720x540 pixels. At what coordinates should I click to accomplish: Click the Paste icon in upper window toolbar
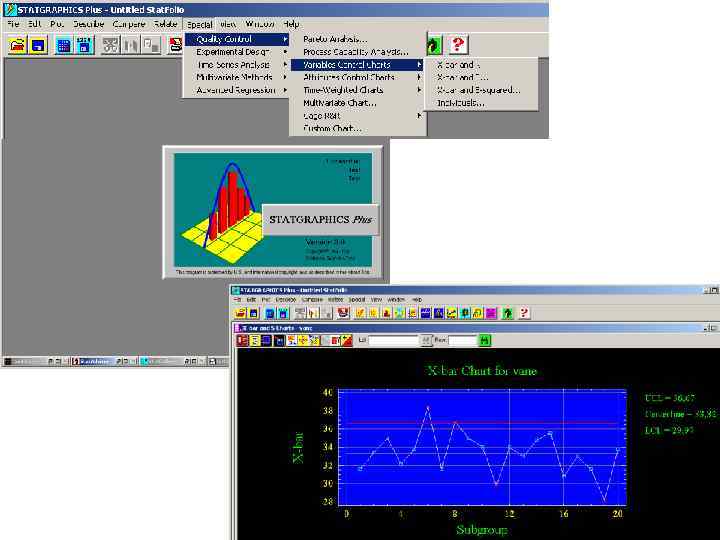[x=151, y=45]
